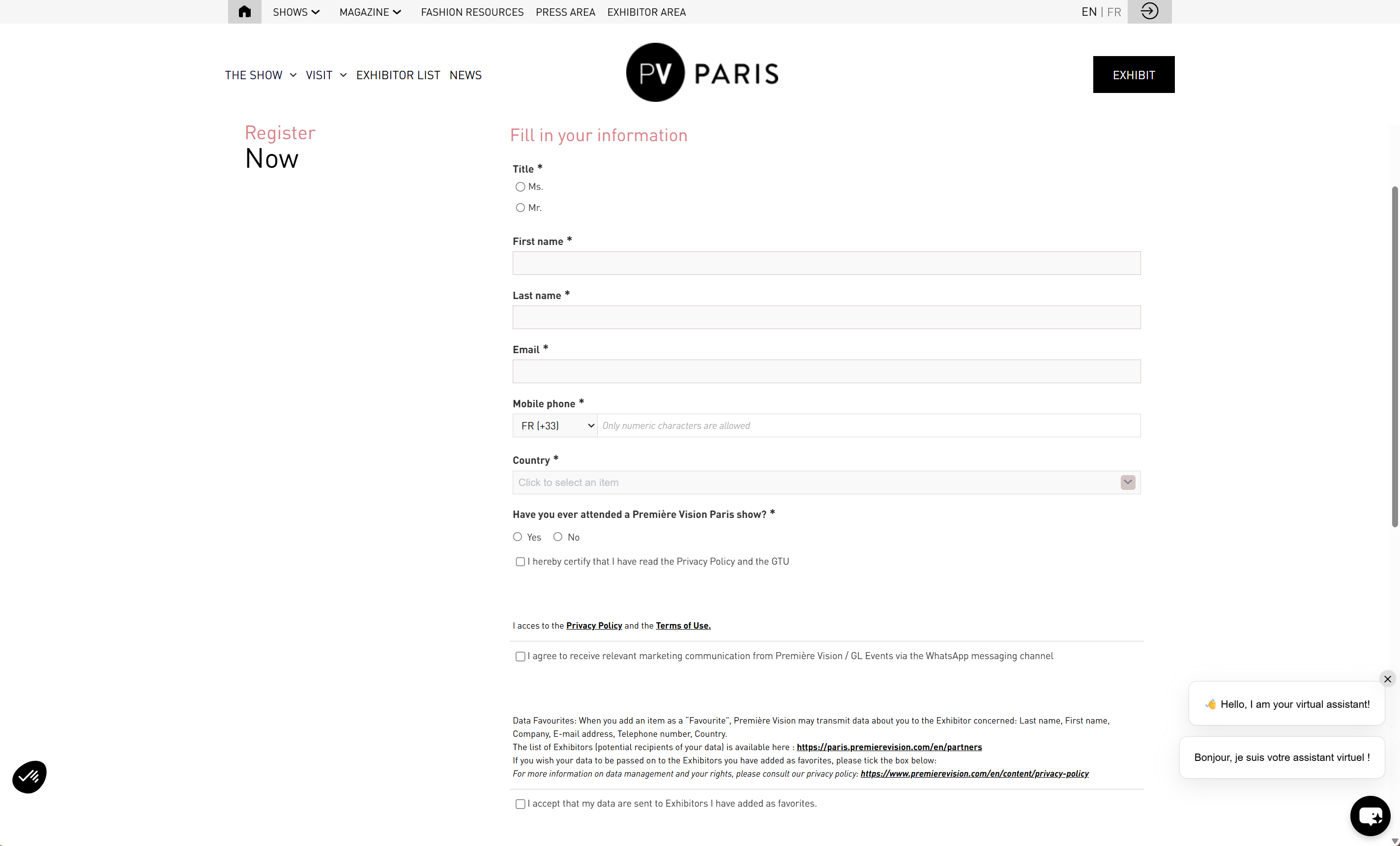The height and width of the screenshot is (846, 1400).
Task: Expand THE SHOW navigation dropdown
Action: point(260,75)
